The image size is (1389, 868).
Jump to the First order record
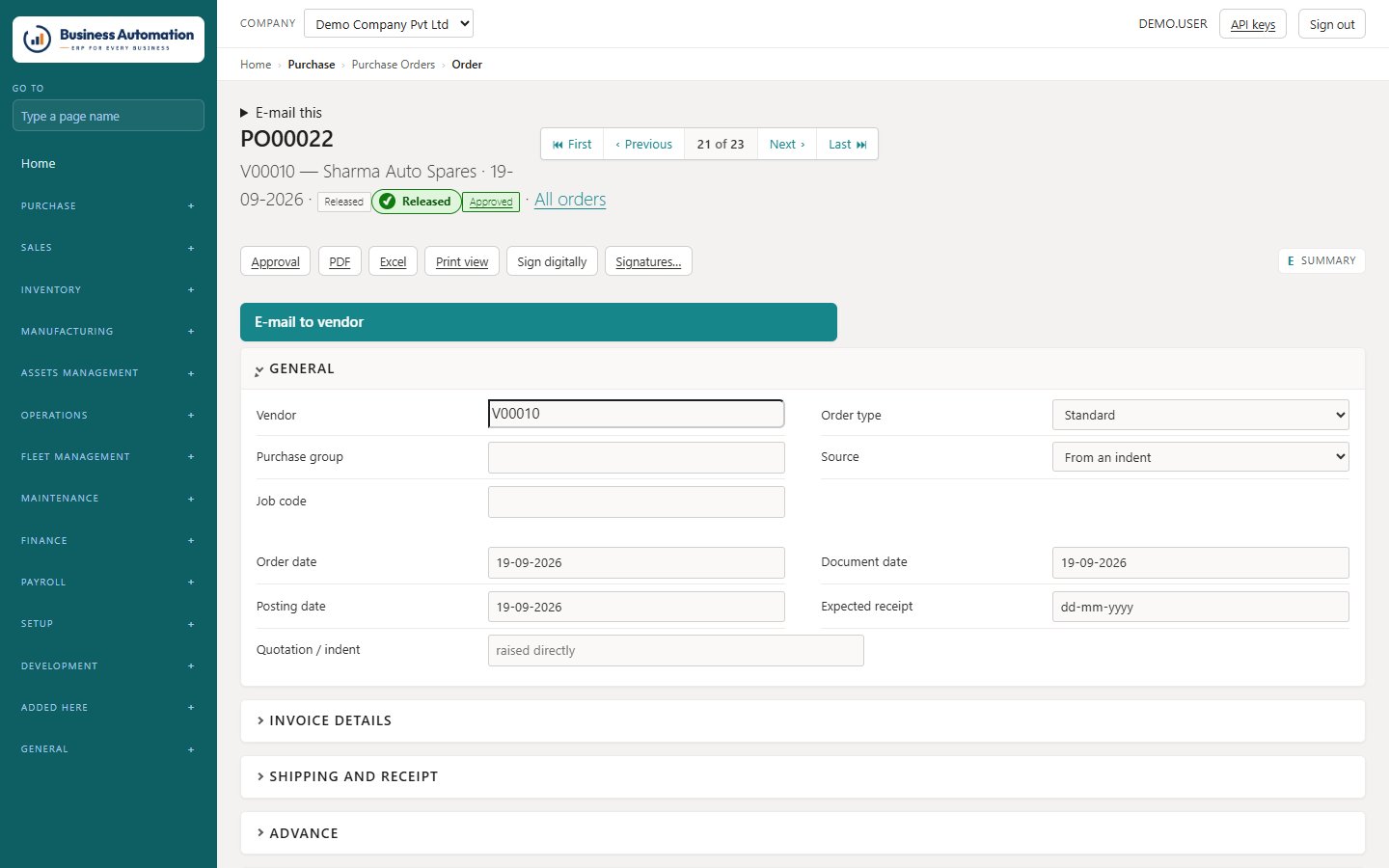click(572, 145)
